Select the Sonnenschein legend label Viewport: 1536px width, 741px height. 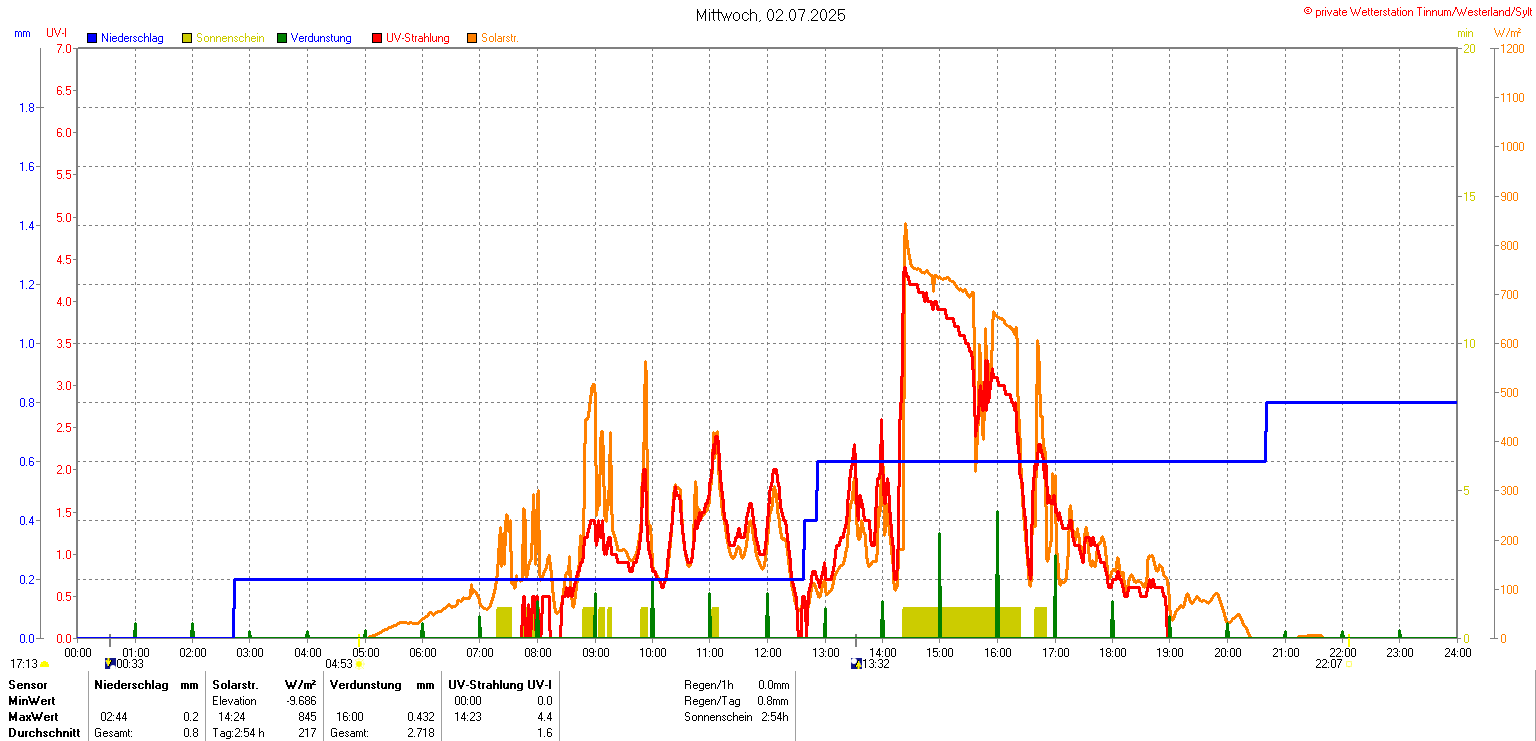(x=230, y=38)
